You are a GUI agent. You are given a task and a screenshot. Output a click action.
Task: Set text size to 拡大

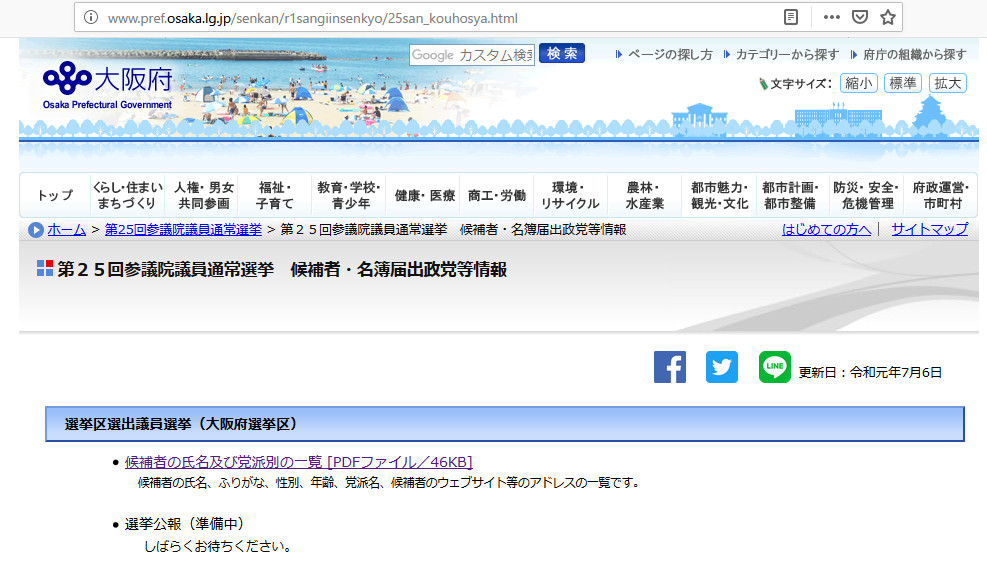(x=947, y=83)
